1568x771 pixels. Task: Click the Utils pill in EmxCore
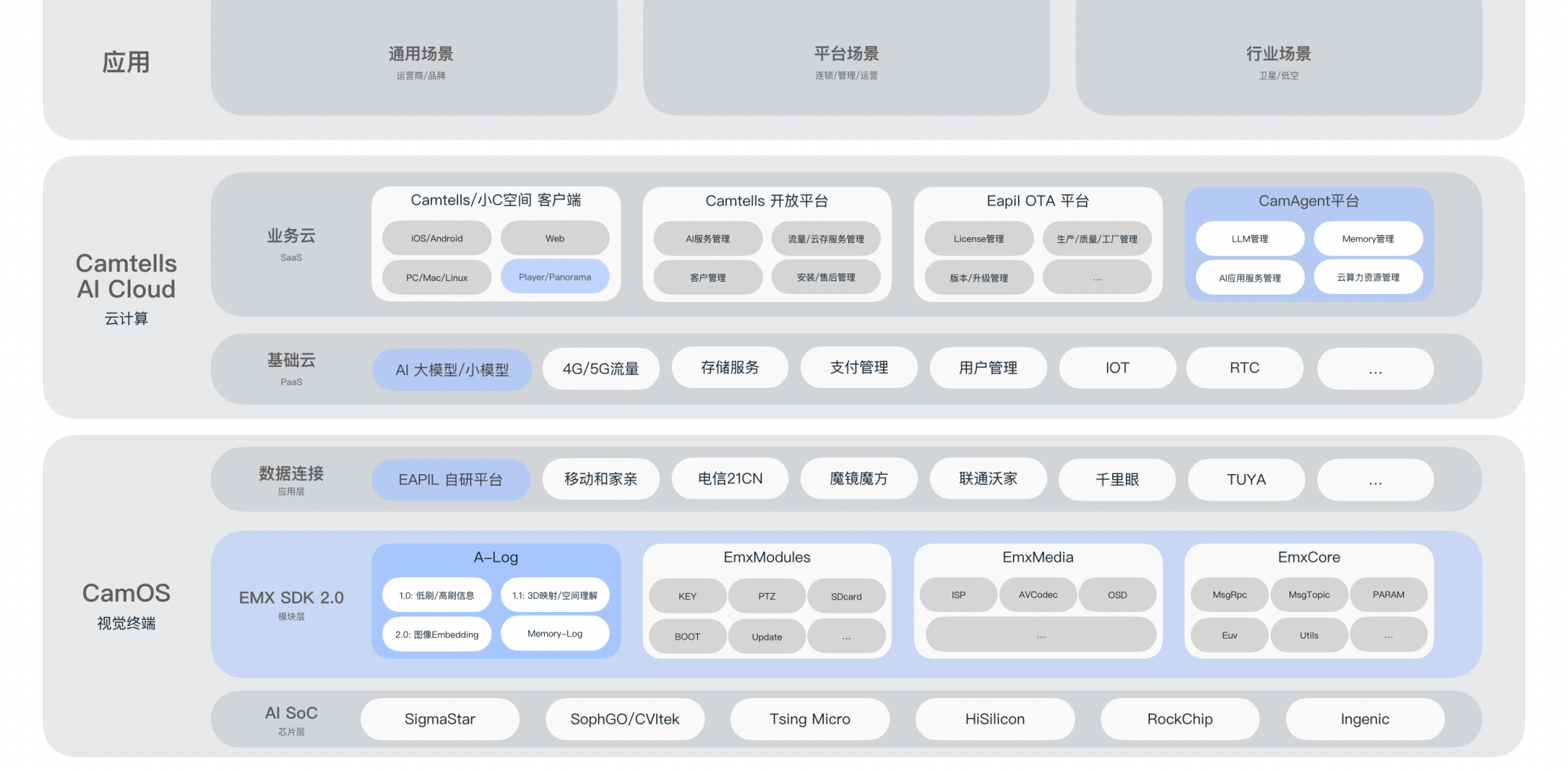[1309, 635]
